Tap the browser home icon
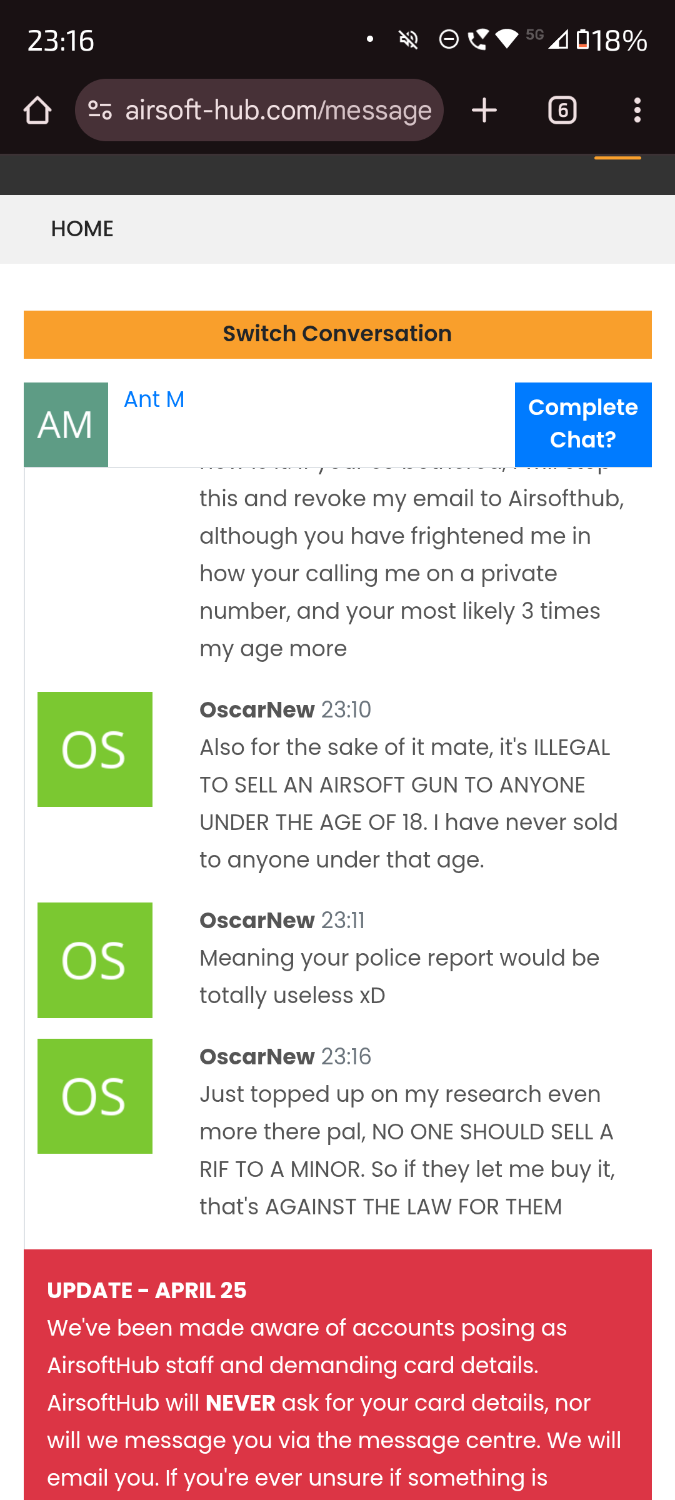 [37, 110]
